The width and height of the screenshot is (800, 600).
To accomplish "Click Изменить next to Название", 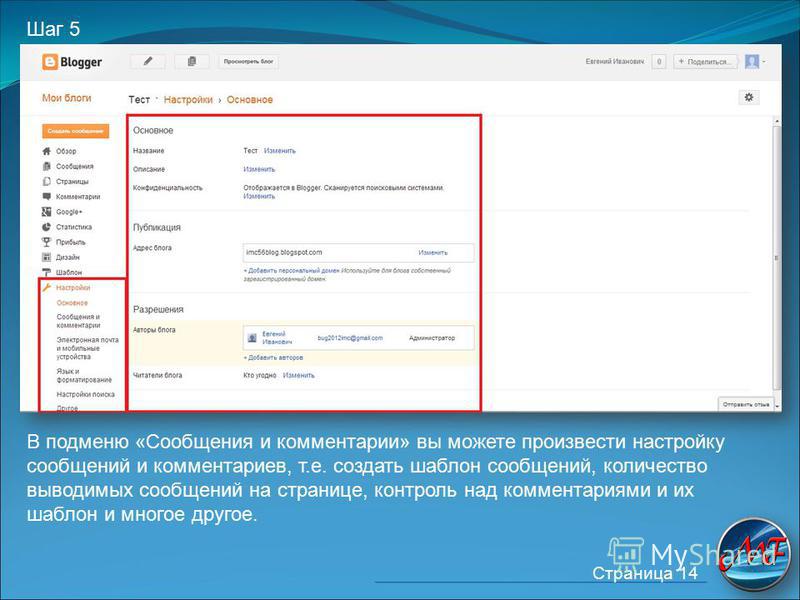I will 280,151.
